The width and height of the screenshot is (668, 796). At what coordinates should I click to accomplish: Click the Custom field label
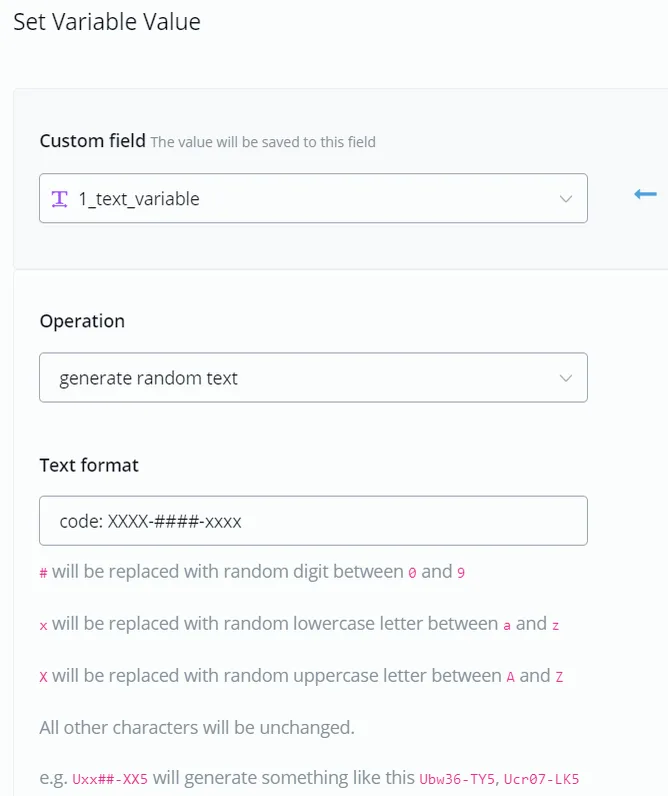[92, 141]
